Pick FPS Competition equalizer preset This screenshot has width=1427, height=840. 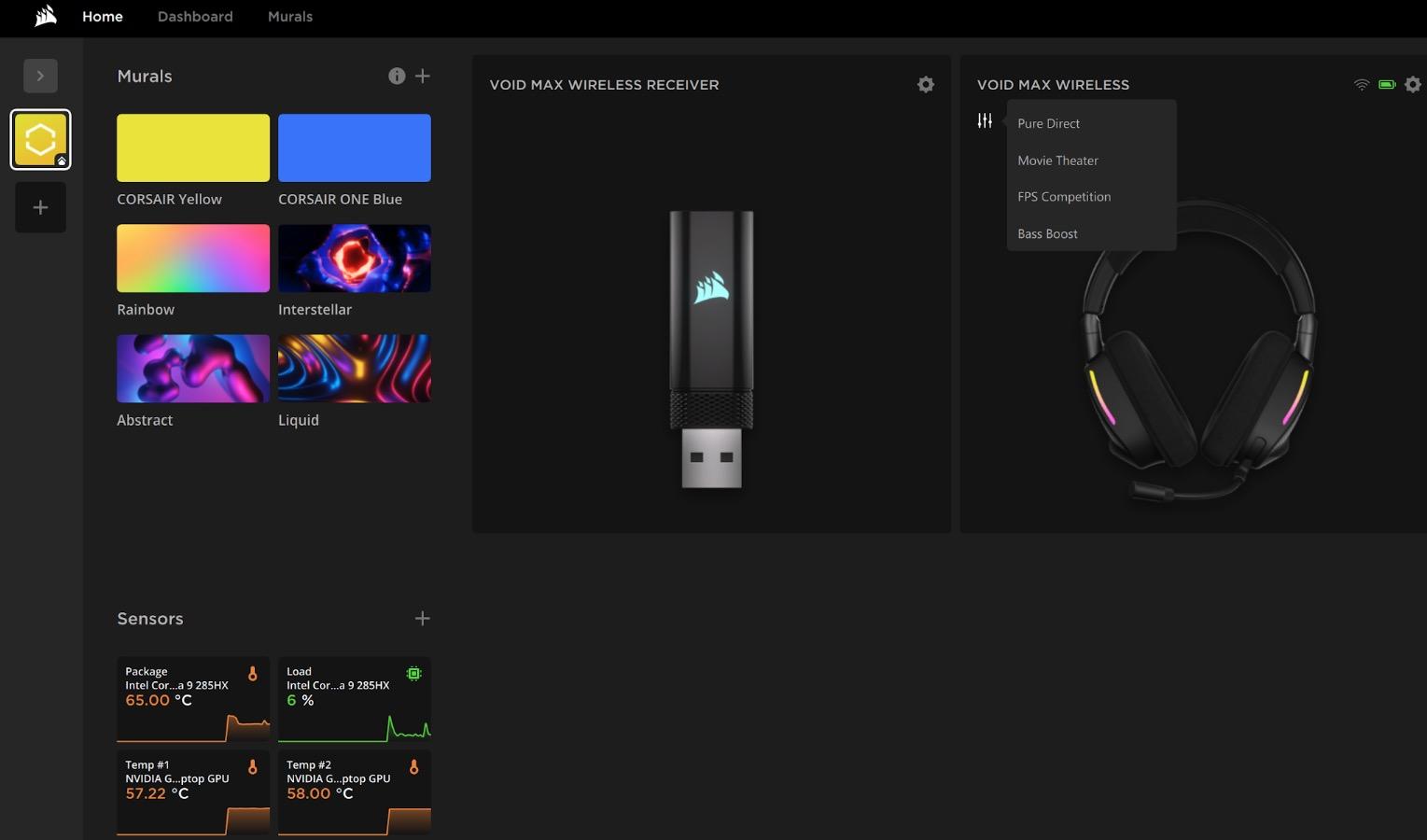pos(1064,197)
